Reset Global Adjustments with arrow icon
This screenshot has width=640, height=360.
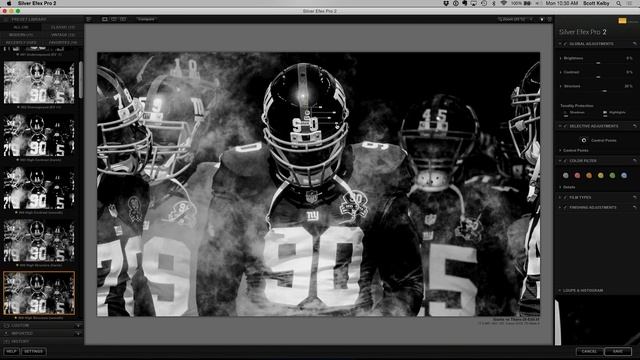tap(634, 44)
